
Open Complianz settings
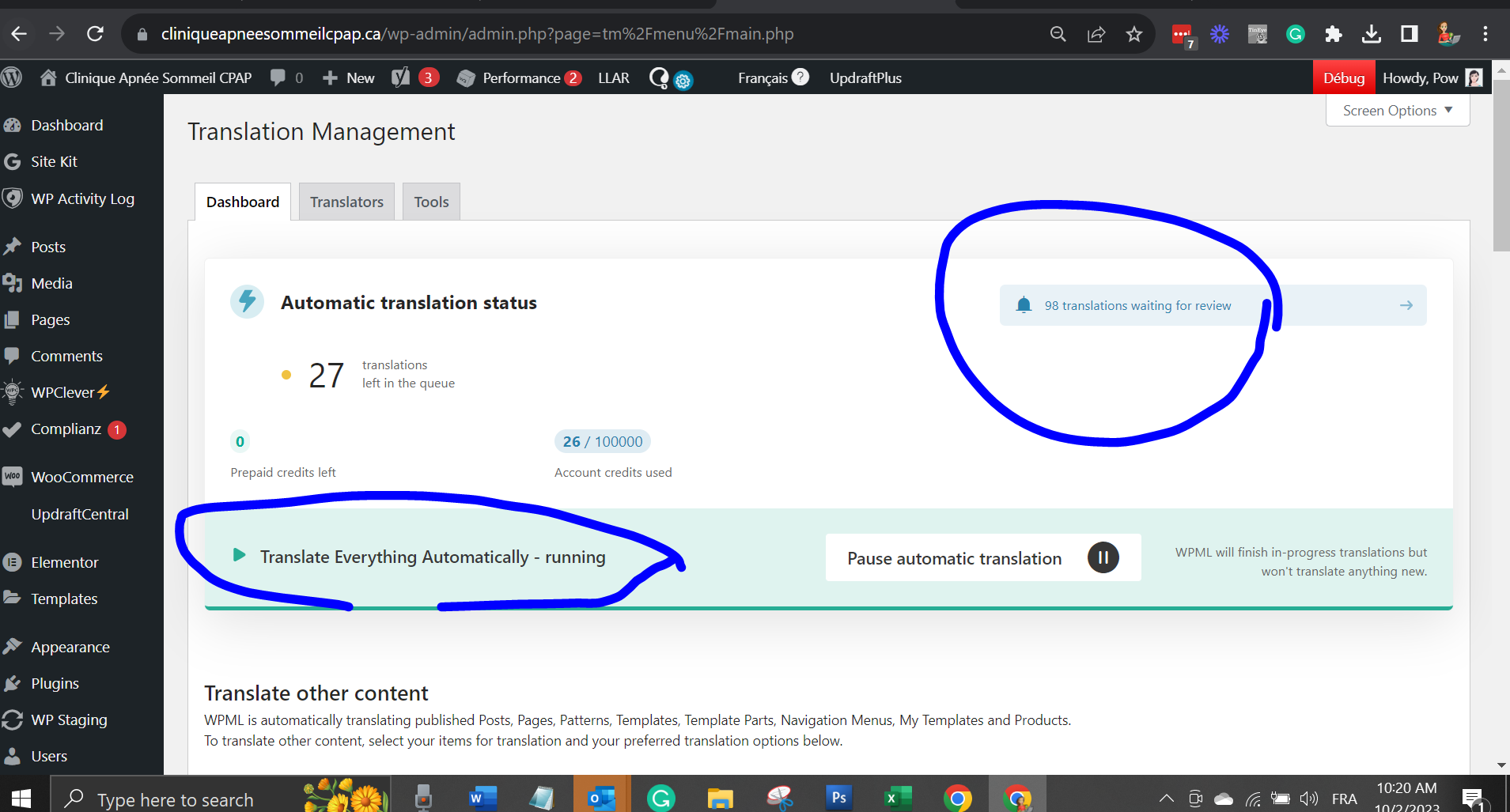66,429
